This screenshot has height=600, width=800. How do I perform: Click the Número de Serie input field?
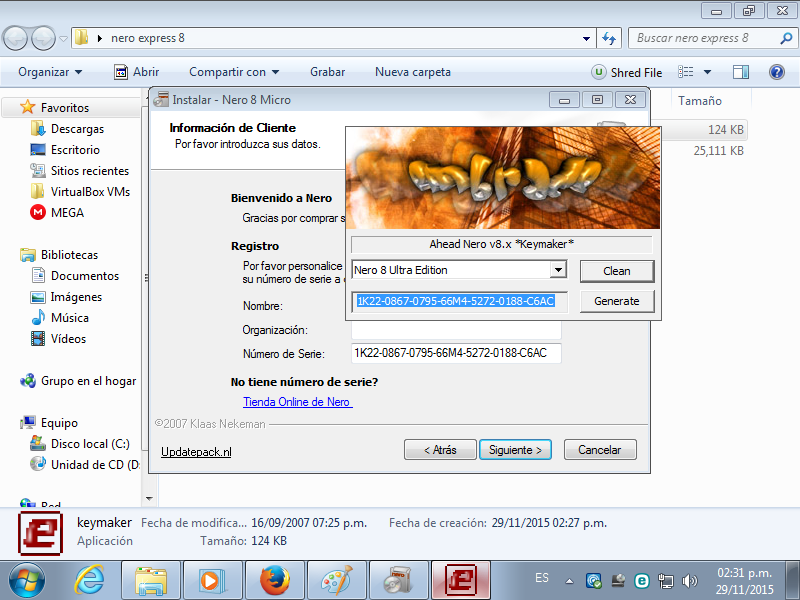456,353
